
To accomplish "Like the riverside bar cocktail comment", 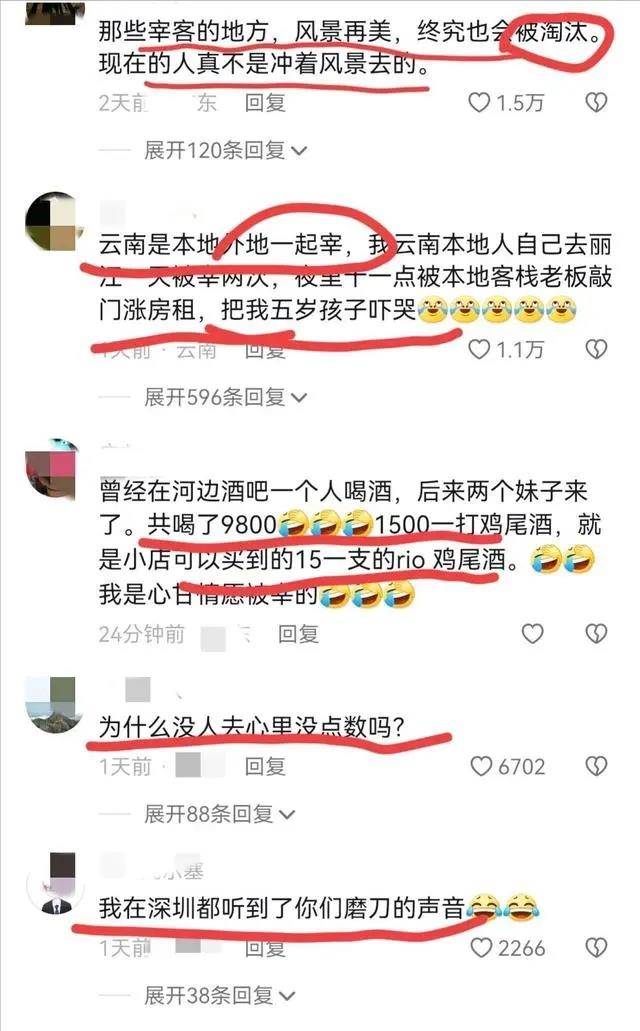I will (x=532, y=633).
